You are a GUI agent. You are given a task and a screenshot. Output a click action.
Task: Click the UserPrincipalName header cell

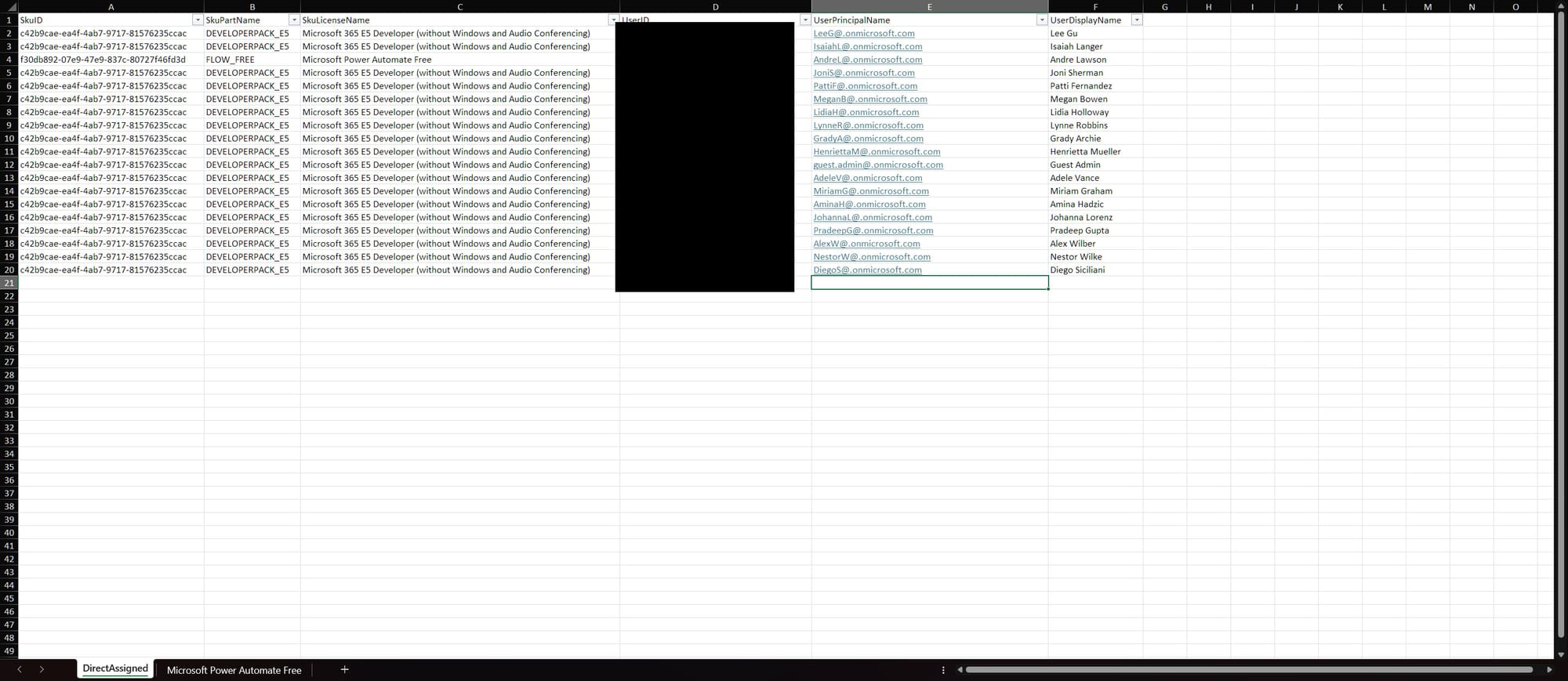coord(930,20)
